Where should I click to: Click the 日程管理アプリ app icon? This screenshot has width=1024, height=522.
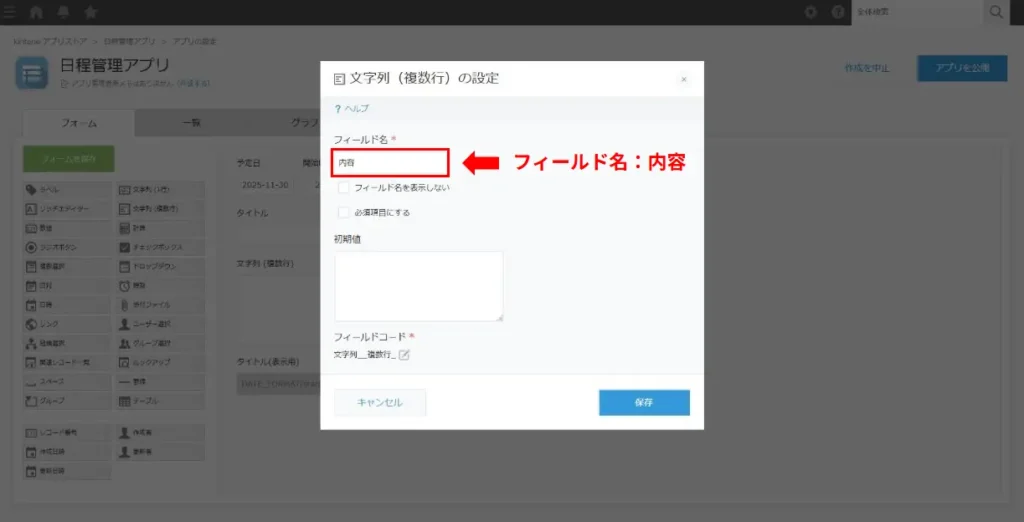pos(32,73)
